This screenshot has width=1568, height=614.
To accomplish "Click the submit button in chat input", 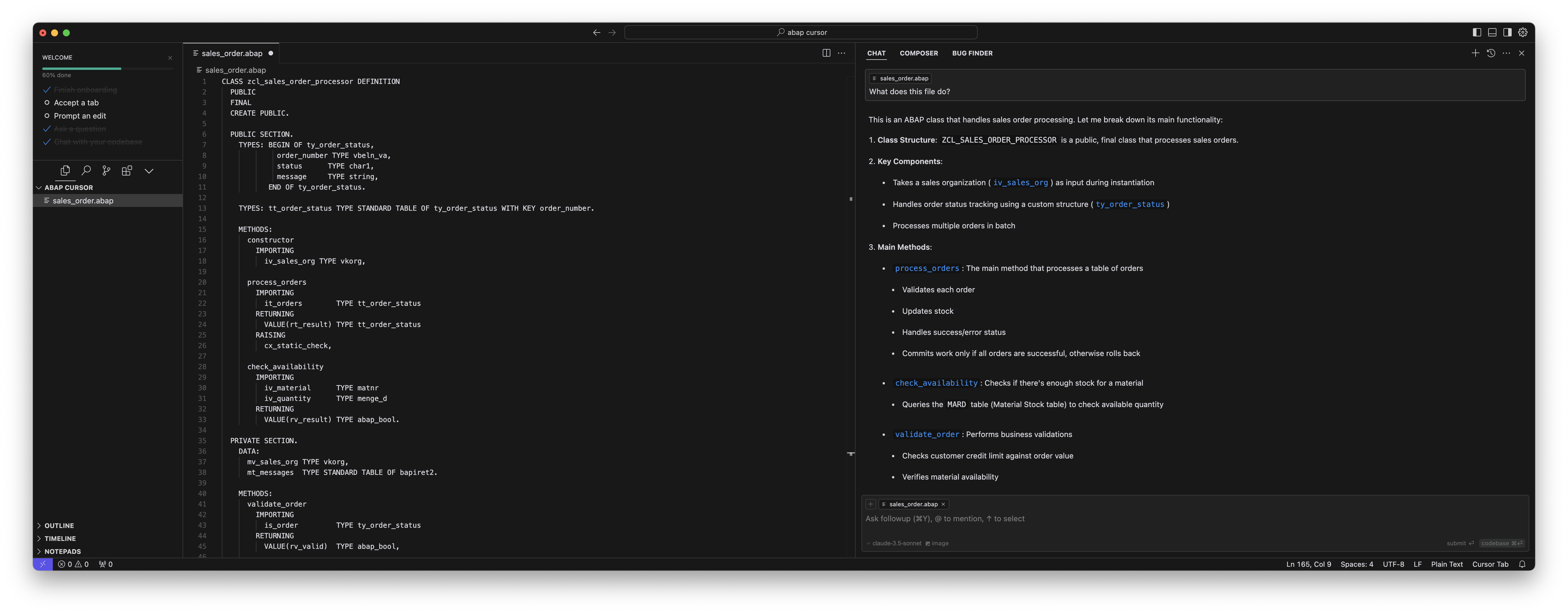I will (x=1460, y=543).
